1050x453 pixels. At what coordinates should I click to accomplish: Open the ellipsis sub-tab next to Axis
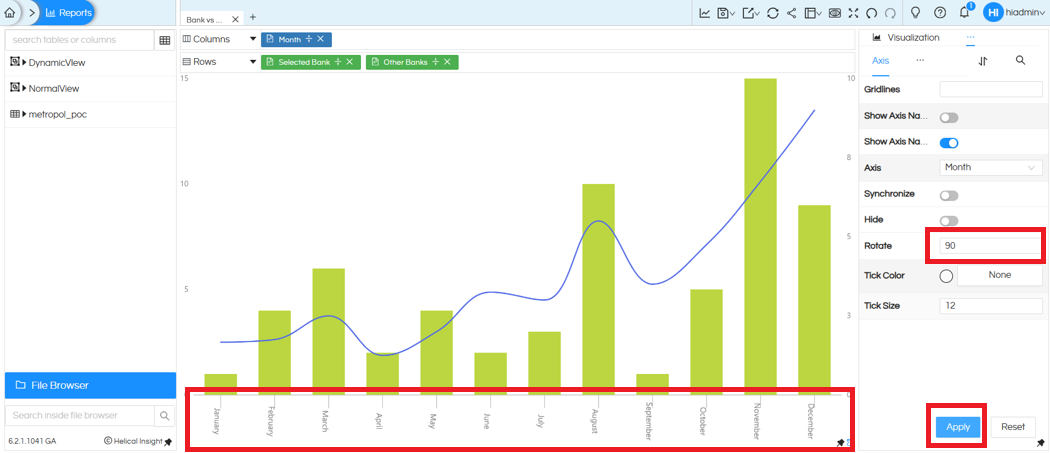point(920,60)
